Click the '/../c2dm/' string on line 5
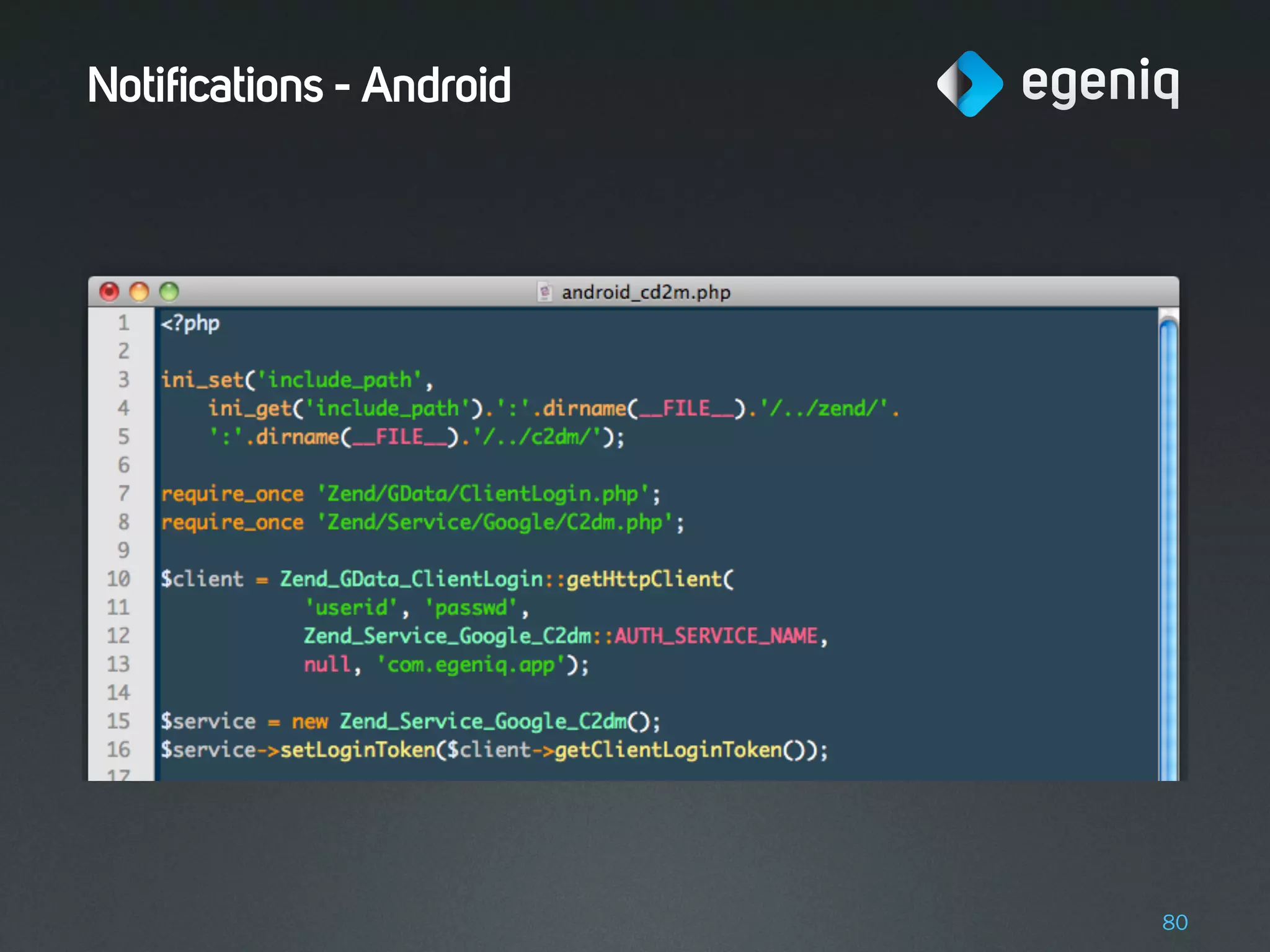Viewport: 1270px width, 952px height. coord(538,437)
